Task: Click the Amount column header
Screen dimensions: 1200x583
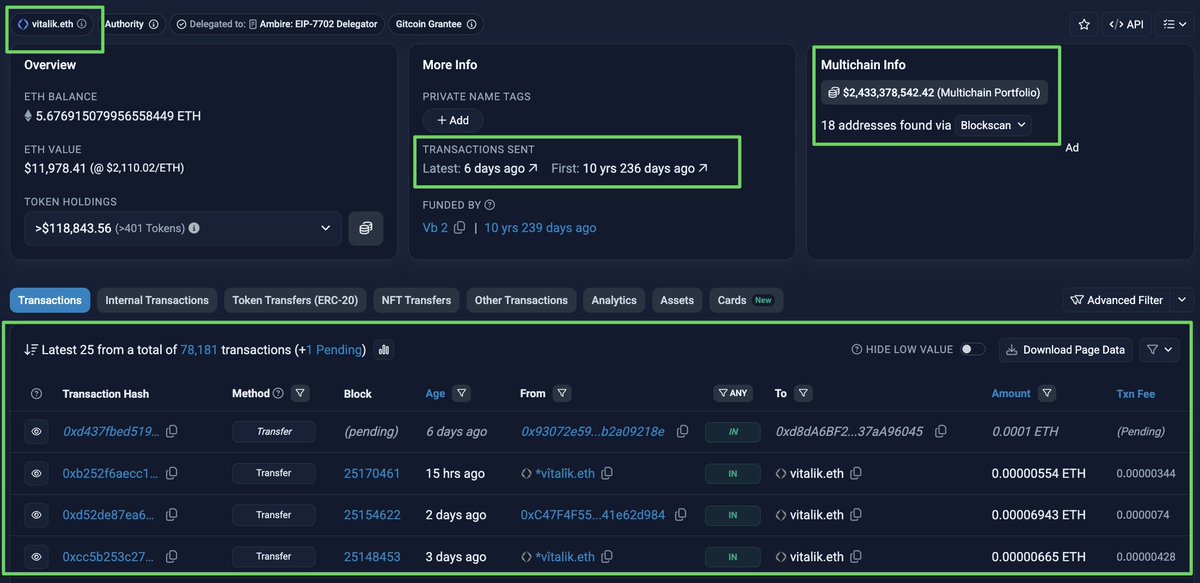Action: [x=1010, y=394]
